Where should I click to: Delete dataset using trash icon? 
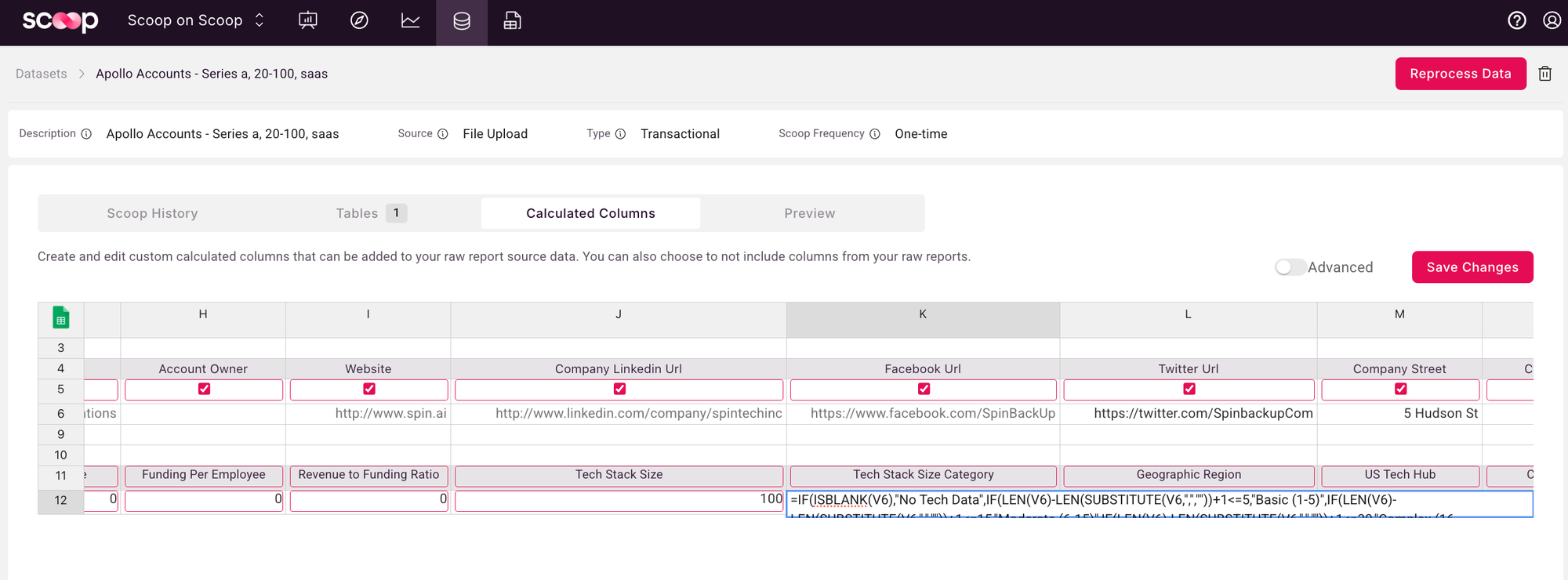coord(1545,74)
